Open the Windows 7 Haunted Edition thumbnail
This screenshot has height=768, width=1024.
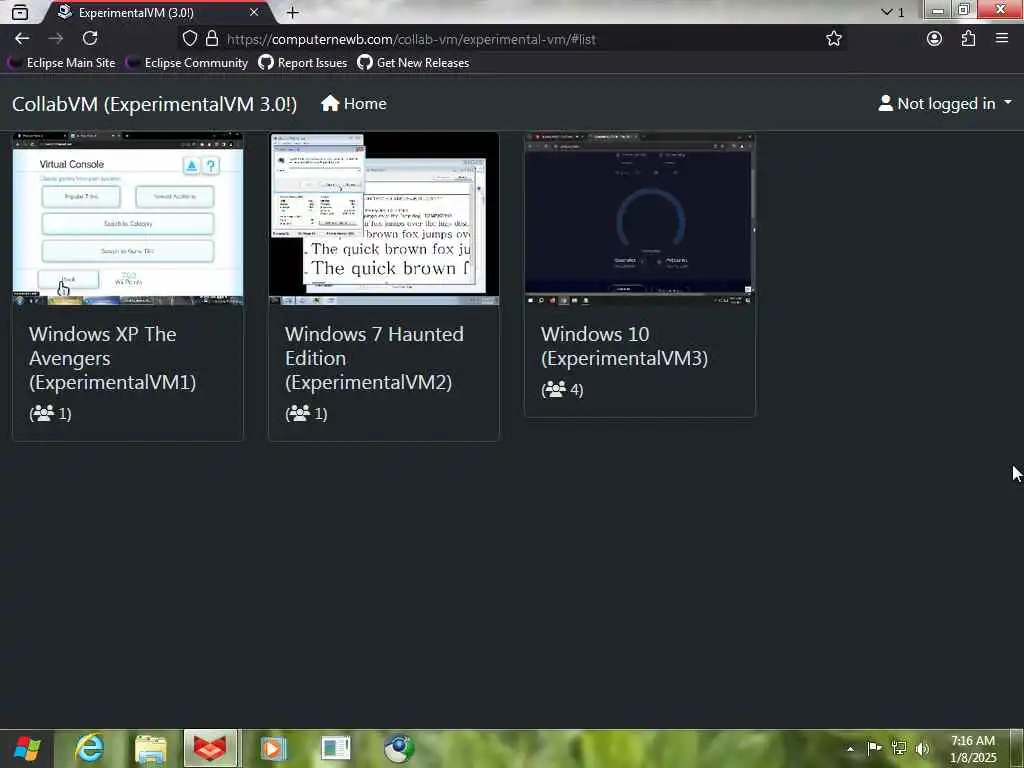click(x=384, y=219)
